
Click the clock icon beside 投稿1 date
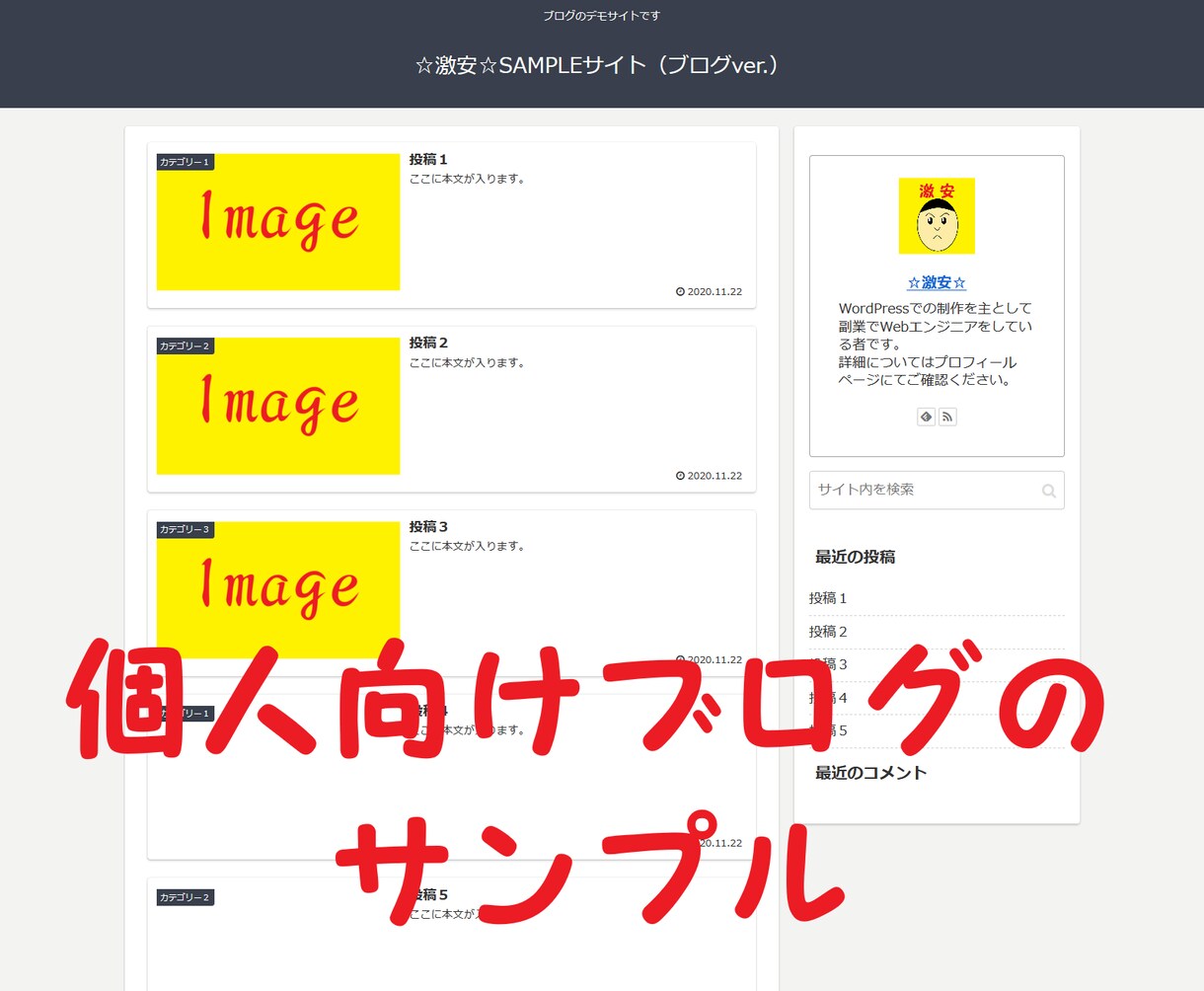(680, 292)
